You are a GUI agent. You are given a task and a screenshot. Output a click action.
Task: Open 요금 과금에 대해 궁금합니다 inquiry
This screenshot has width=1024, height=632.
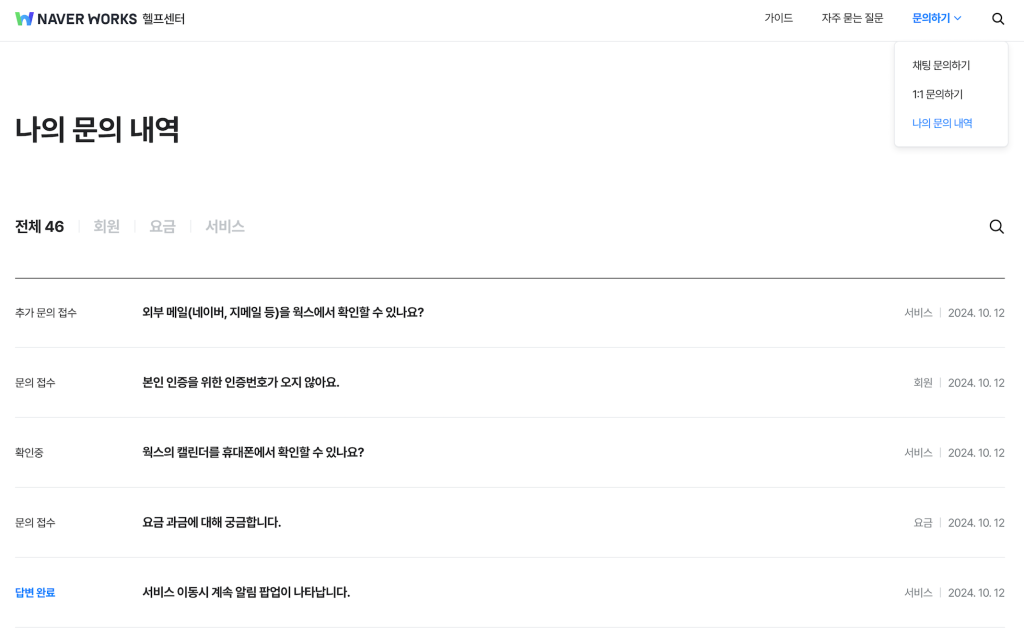pos(212,523)
